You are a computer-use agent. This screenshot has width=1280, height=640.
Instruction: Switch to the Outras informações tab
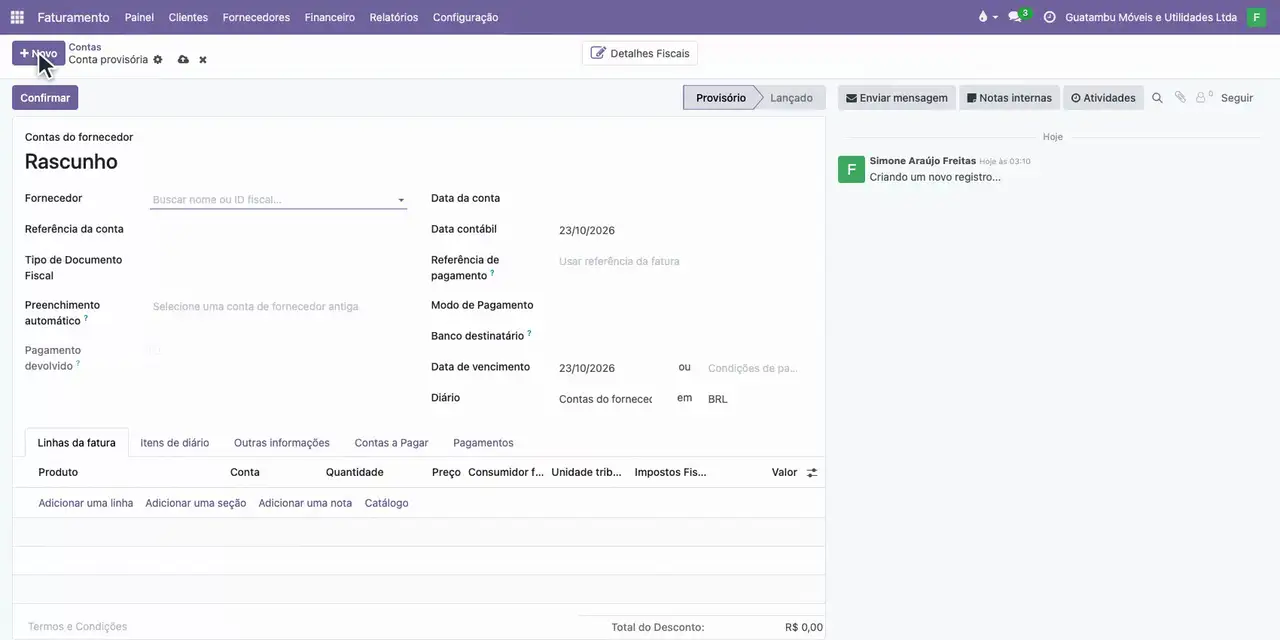pos(282,443)
